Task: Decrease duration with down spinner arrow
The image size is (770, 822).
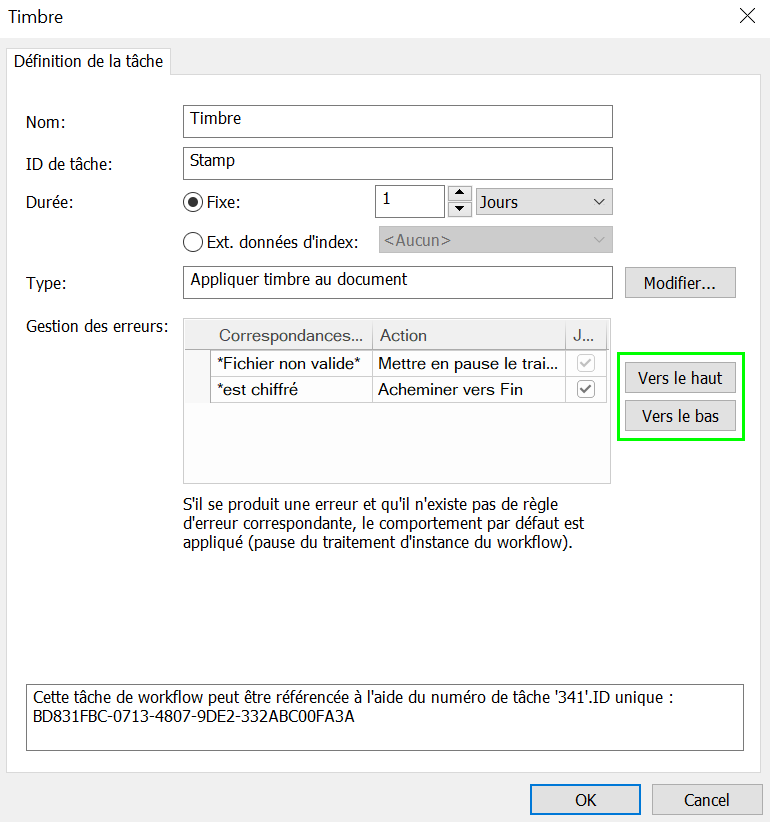Action: point(459,209)
